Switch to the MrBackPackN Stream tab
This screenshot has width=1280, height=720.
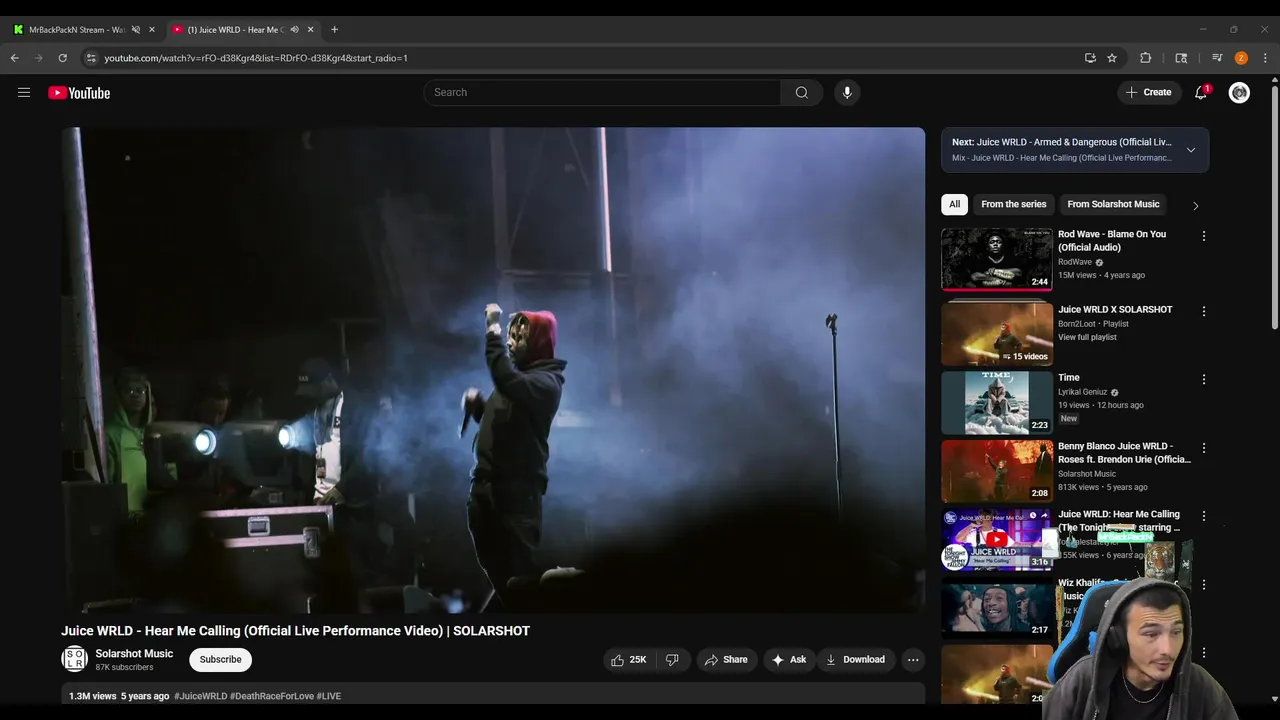click(84, 30)
